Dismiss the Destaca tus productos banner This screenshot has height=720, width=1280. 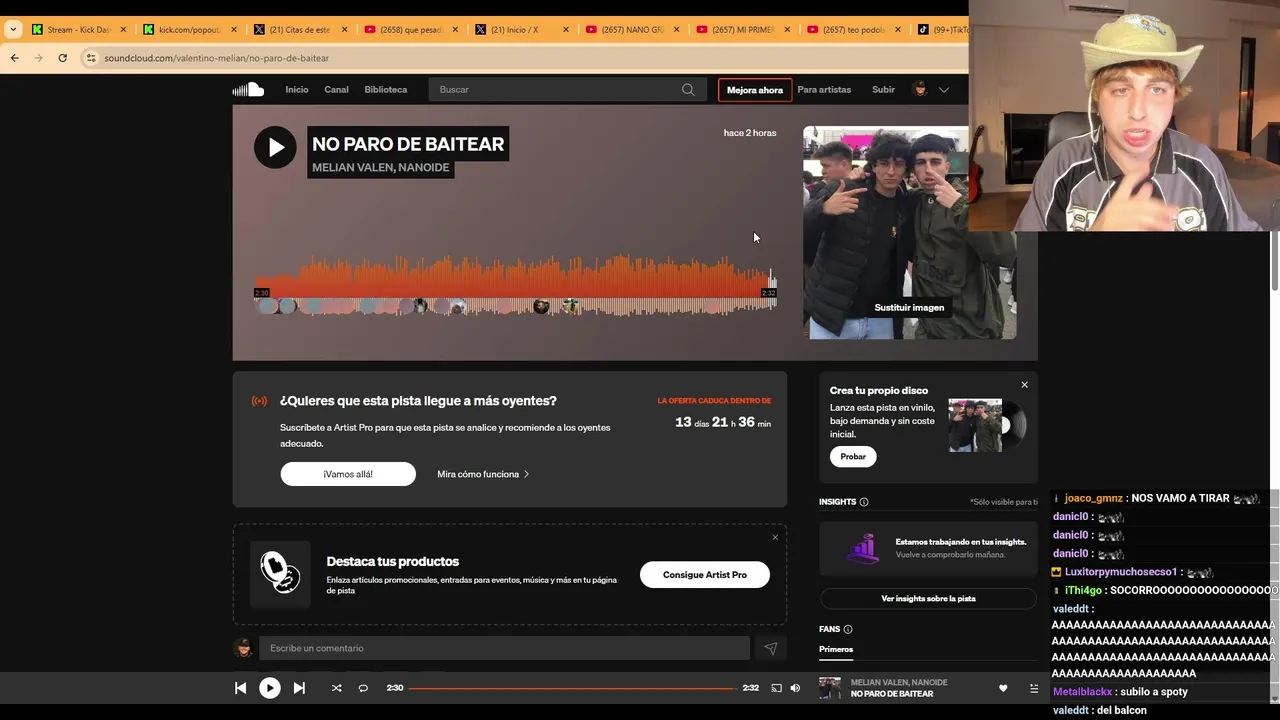point(775,538)
